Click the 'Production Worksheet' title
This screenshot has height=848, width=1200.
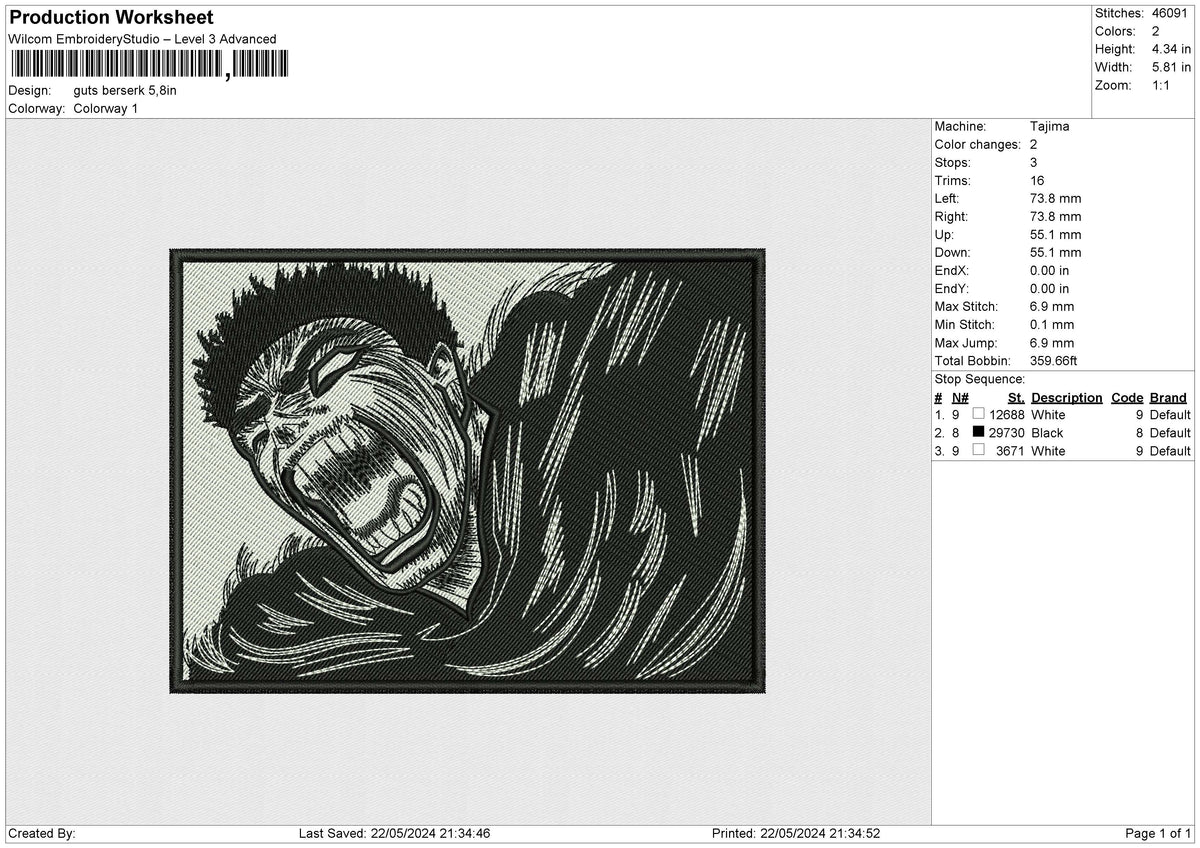(x=111, y=18)
